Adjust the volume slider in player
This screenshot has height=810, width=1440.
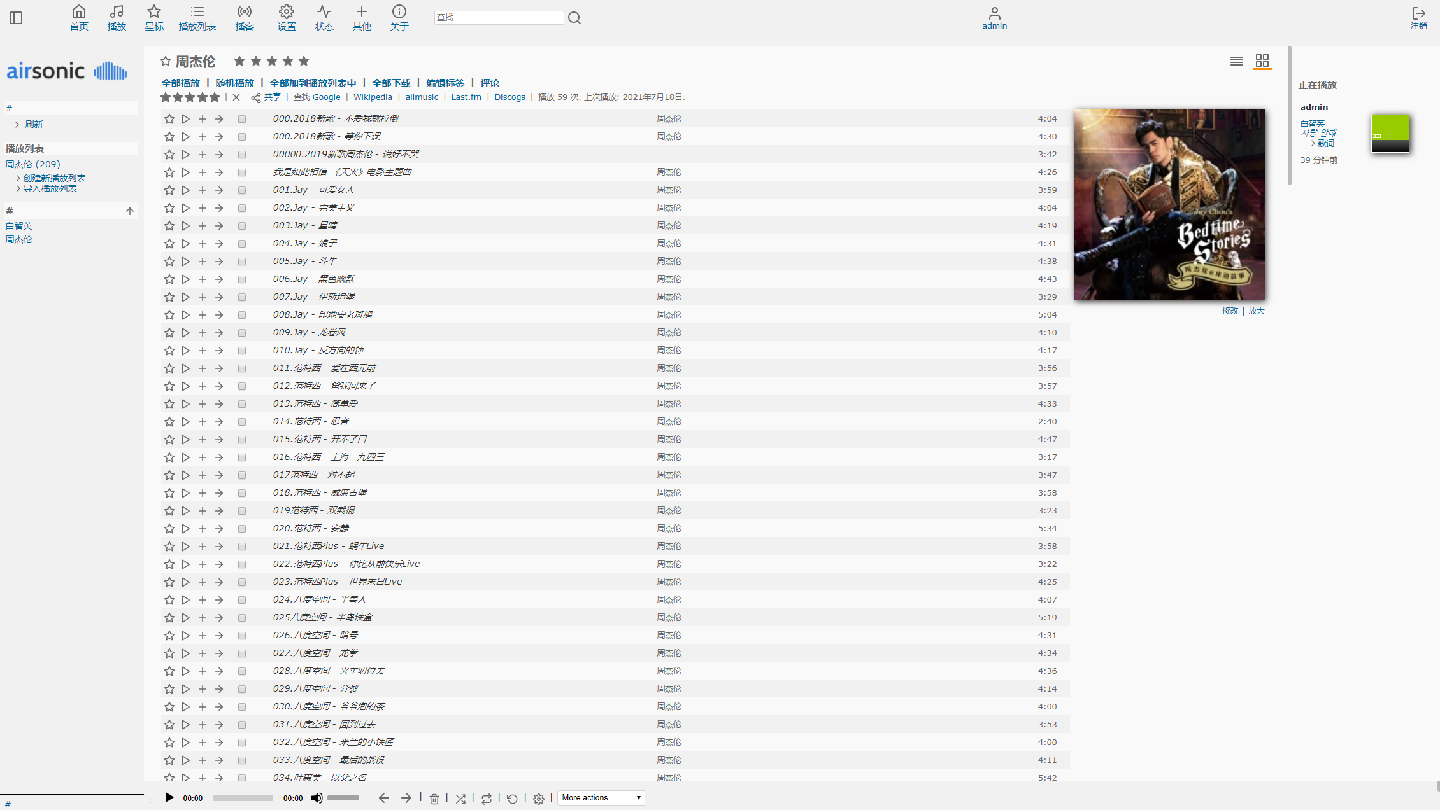coord(343,798)
